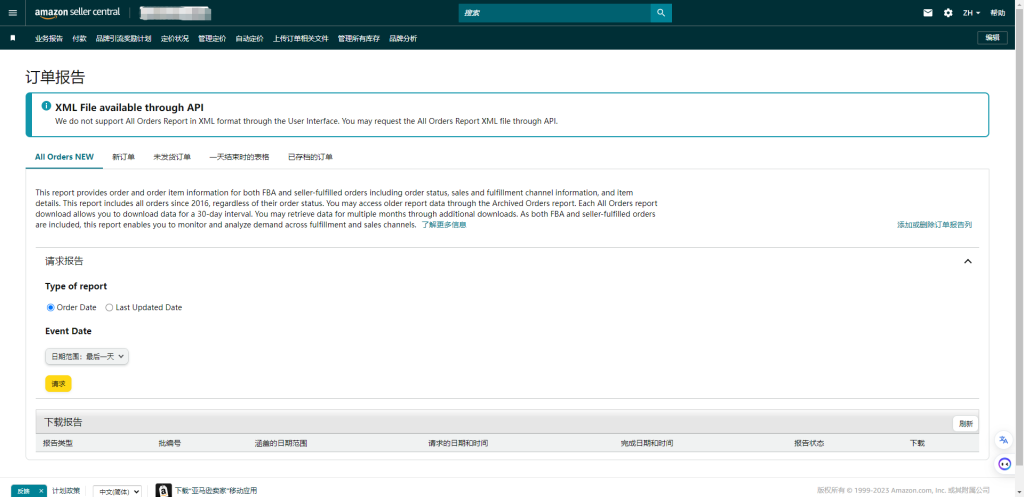Click the 反馈 feedback button

(24, 491)
